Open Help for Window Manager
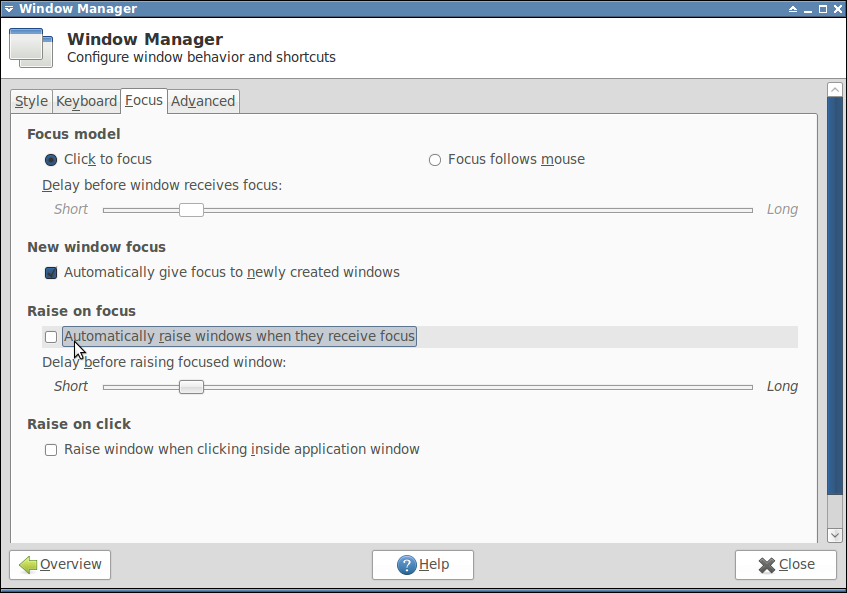The image size is (847, 593). click(x=423, y=565)
